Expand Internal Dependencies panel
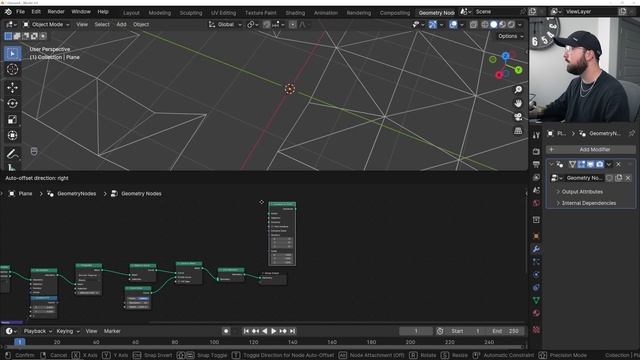 point(588,203)
